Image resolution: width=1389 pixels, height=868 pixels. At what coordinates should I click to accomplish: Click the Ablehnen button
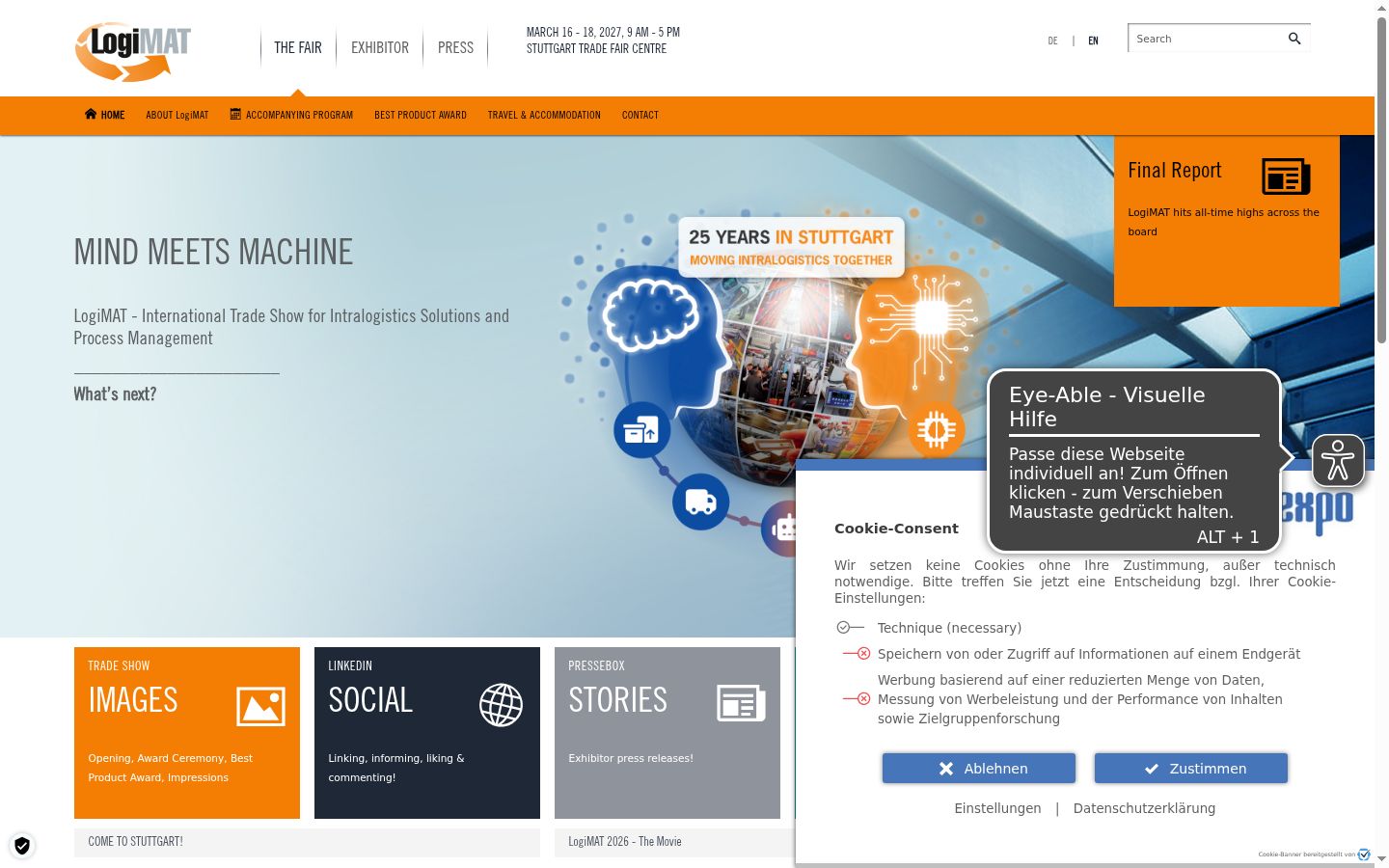click(x=979, y=769)
